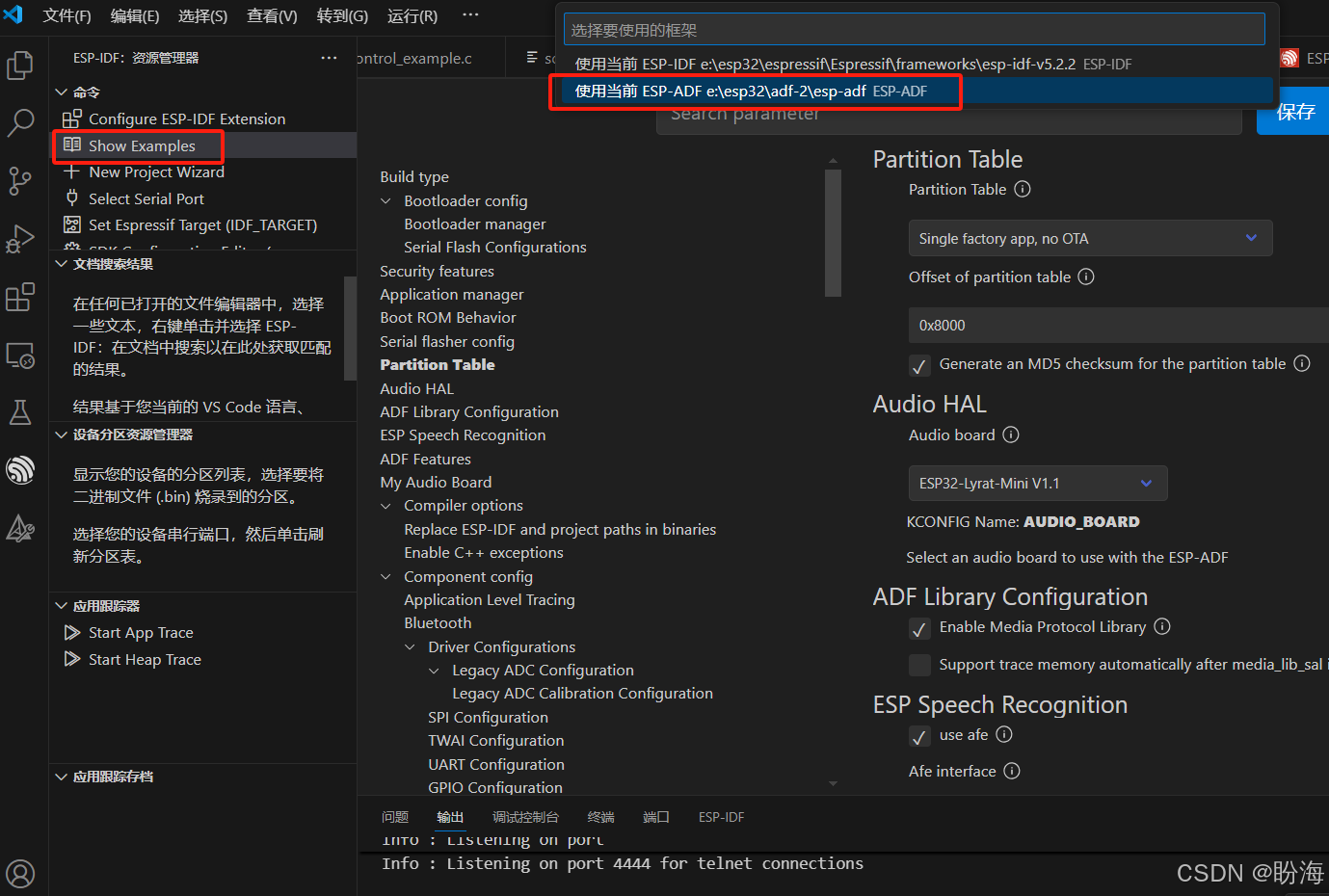Click the settings tree vertical scrollbar

tap(834, 232)
